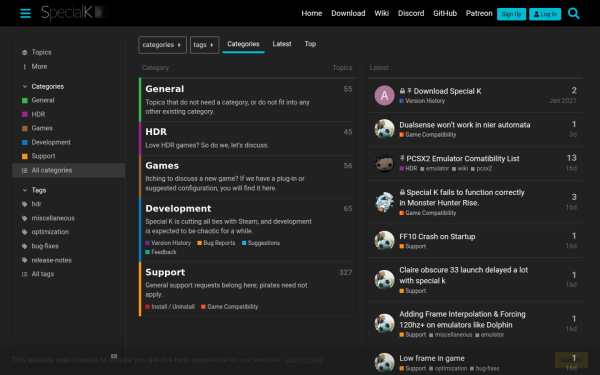
Task: Click the optimization tag icon in sidebar
Action: tap(24, 232)
